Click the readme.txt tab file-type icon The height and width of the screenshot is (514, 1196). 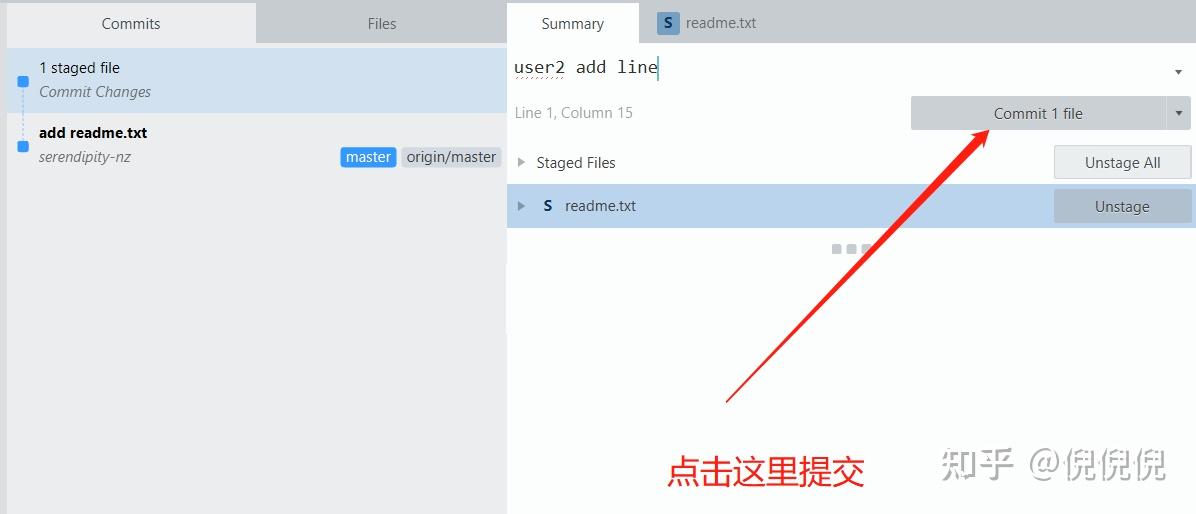coord(668,24)
